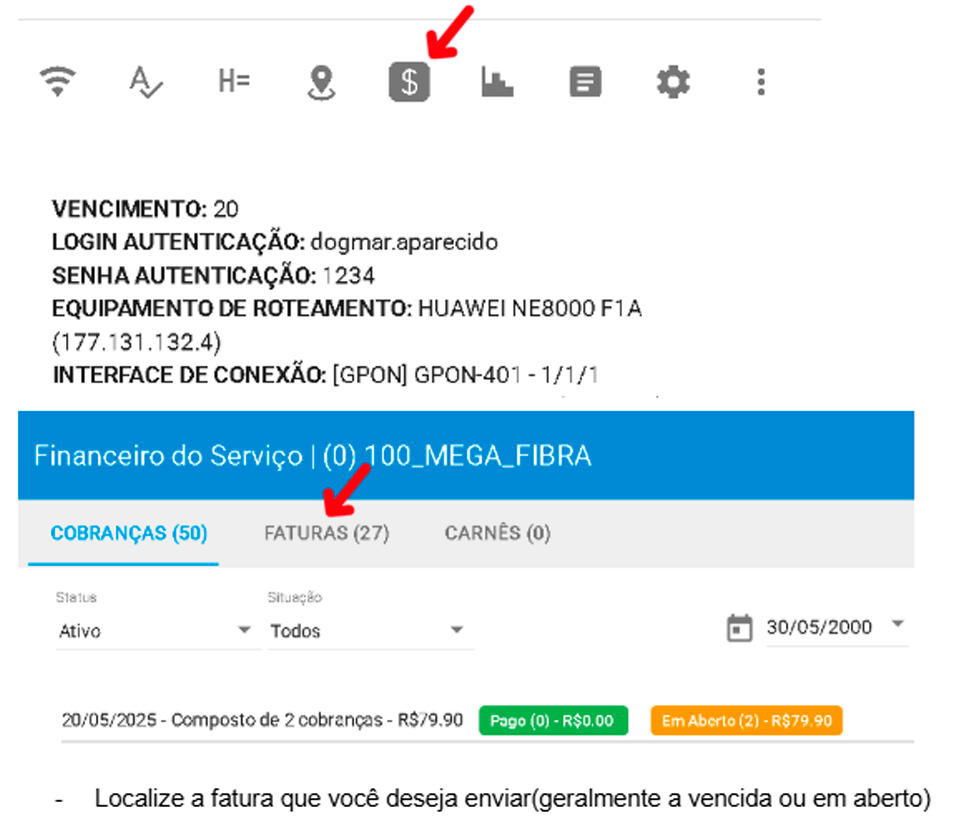Open the CARNÊS (0) tab

click(x=497, y=534)
